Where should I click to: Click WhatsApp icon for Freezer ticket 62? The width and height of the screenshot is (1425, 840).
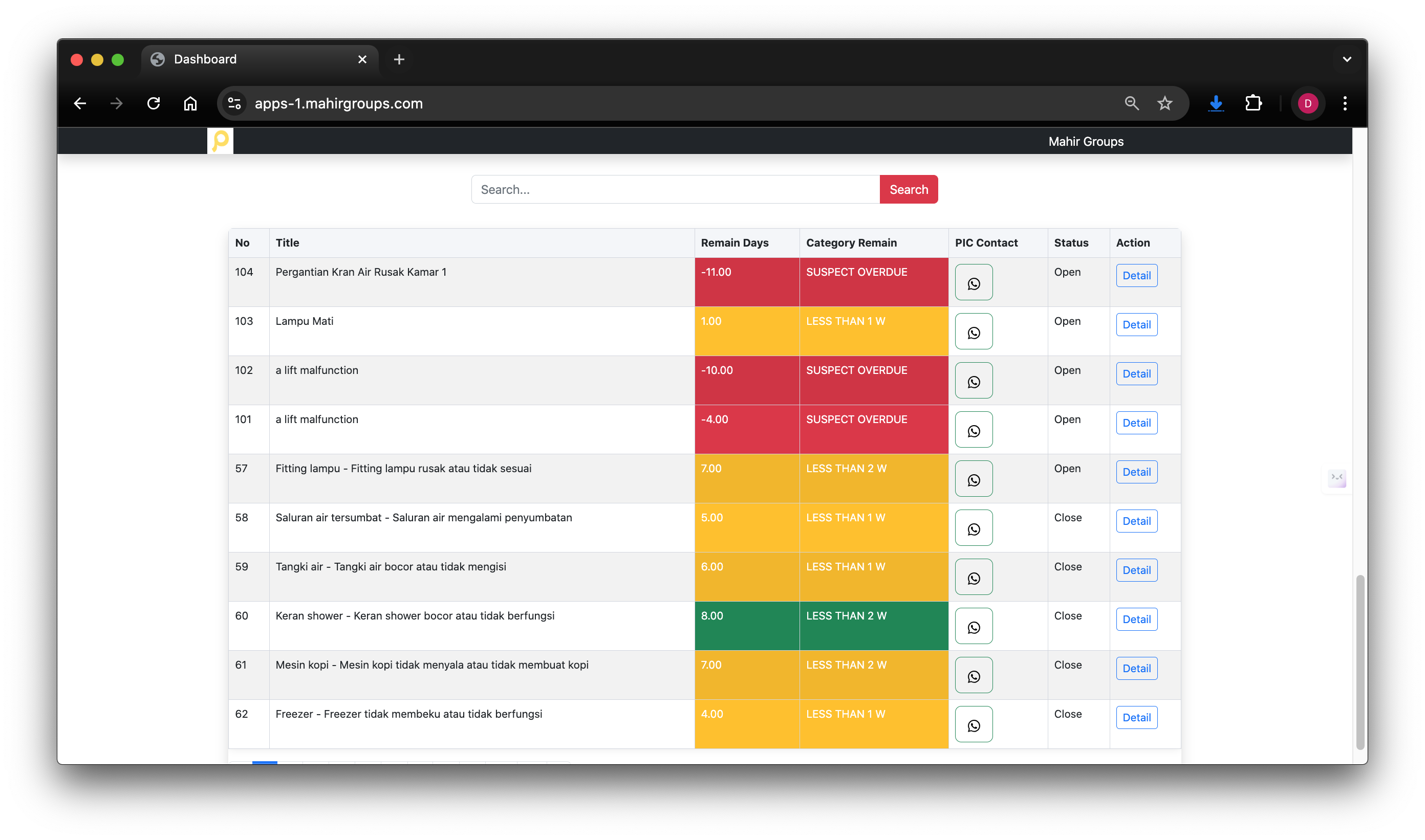click(973, 724)
